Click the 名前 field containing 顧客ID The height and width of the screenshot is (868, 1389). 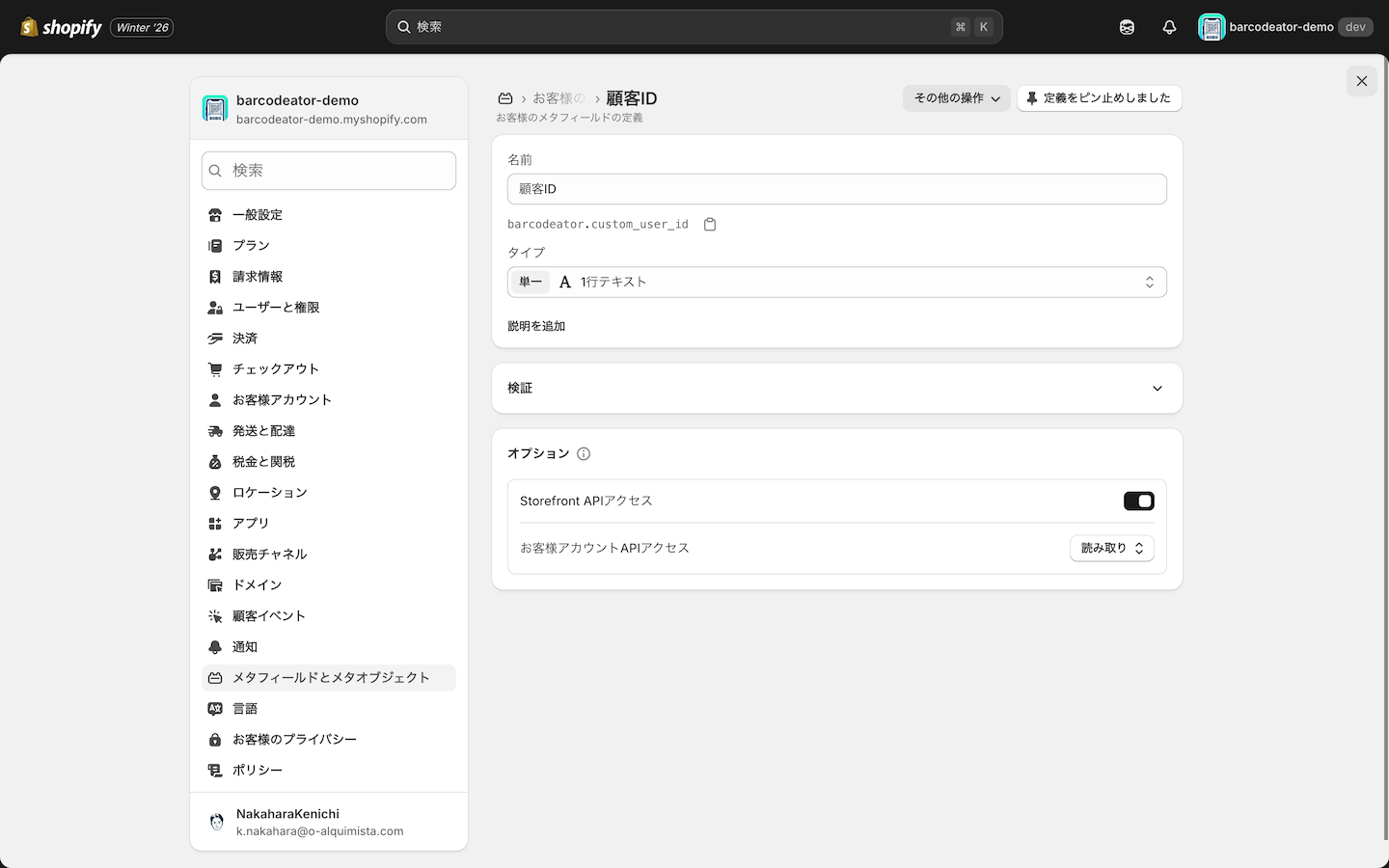click(x=836, y=189)
